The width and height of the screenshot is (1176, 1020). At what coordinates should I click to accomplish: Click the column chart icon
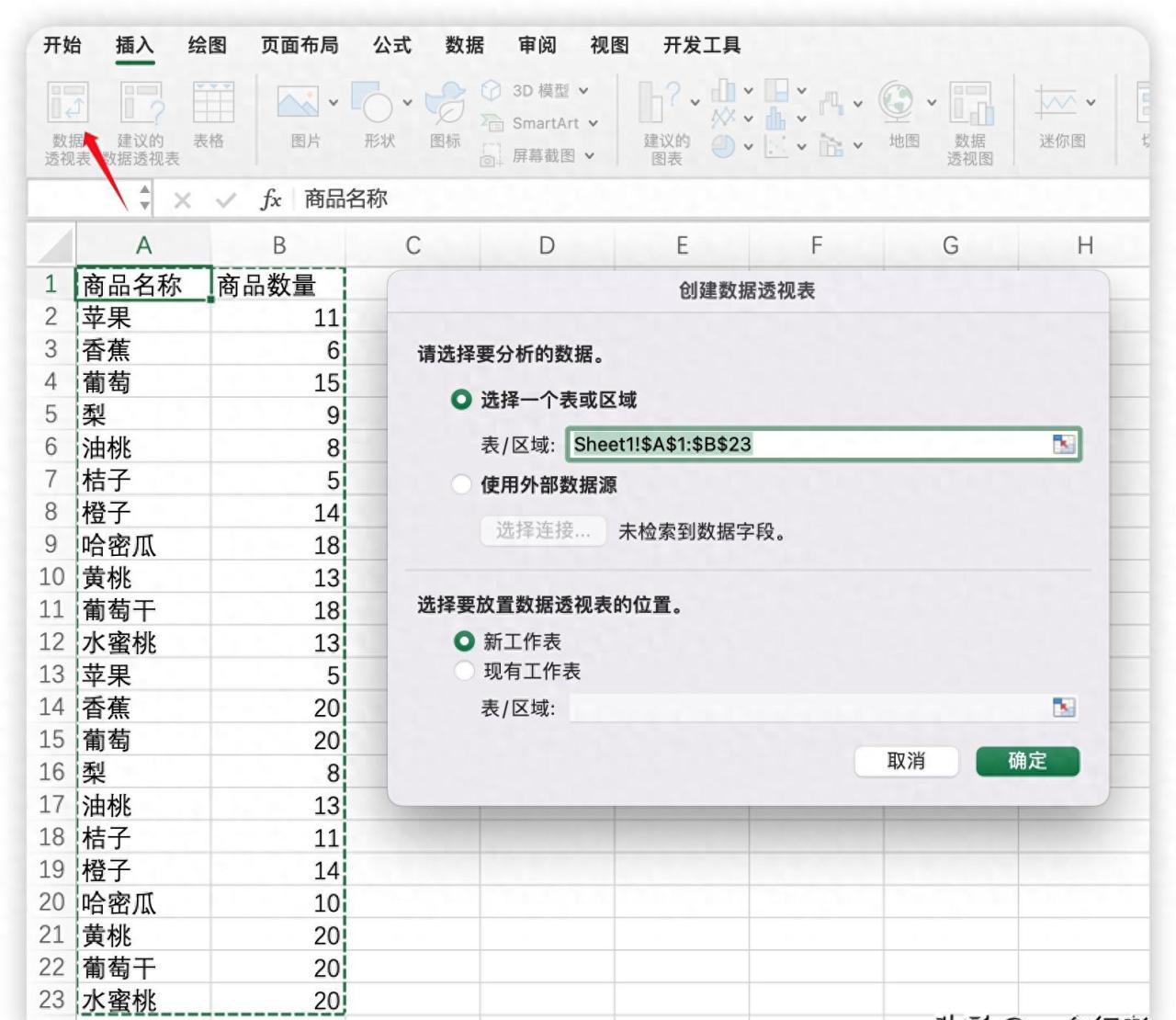724,90
